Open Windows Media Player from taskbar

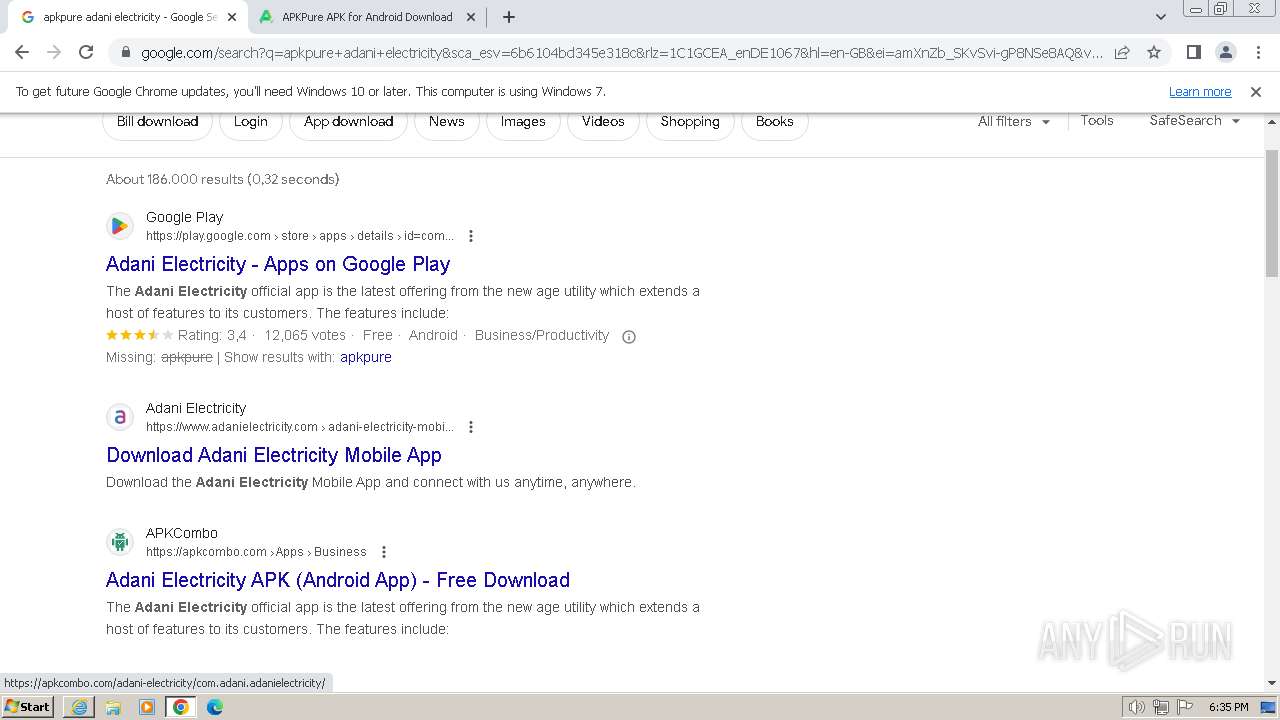point(147,707)
